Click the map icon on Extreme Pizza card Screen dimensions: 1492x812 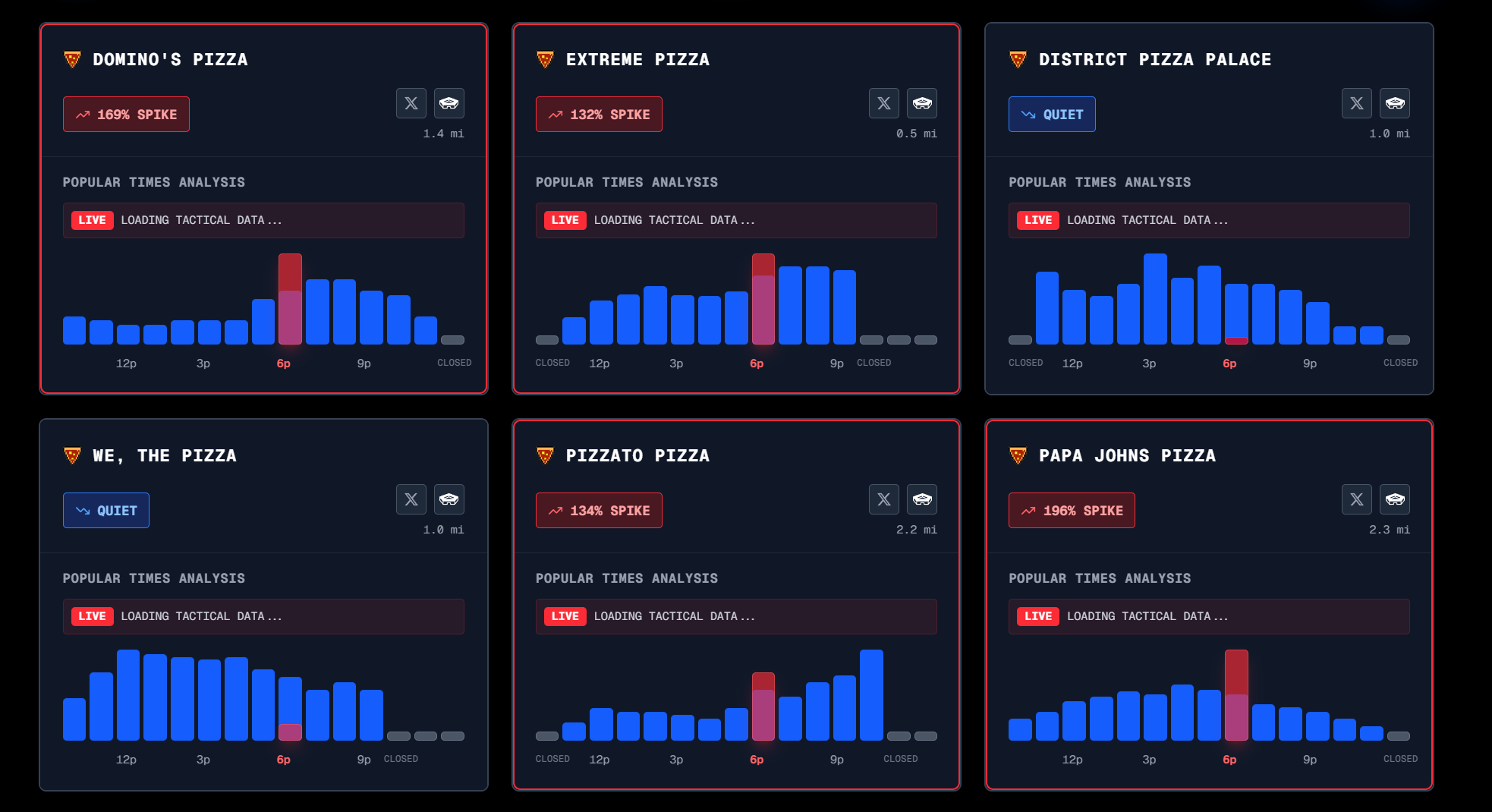[x=922, y=103]
